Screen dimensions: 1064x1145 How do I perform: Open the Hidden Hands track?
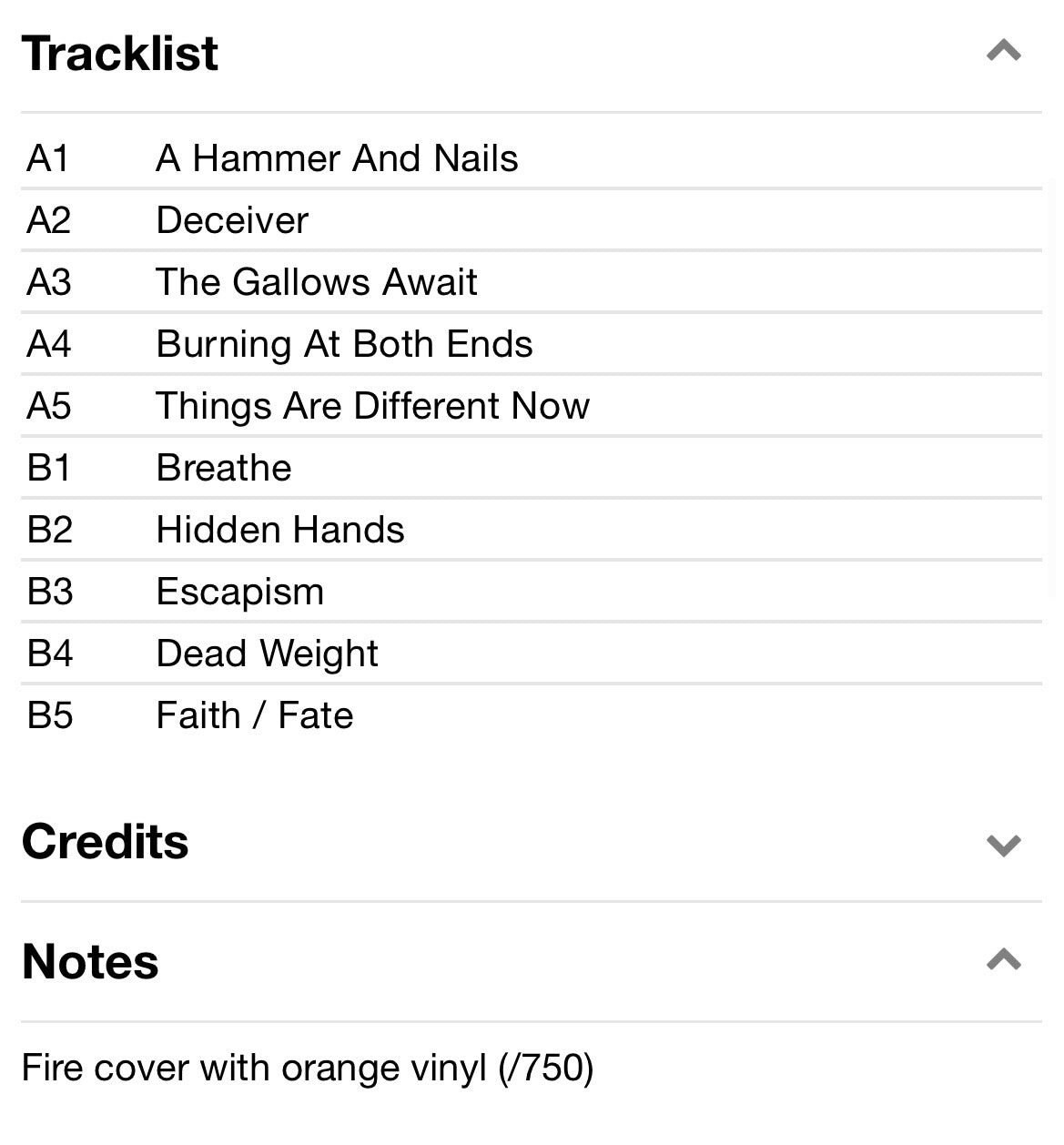click(x=279, y=531)
